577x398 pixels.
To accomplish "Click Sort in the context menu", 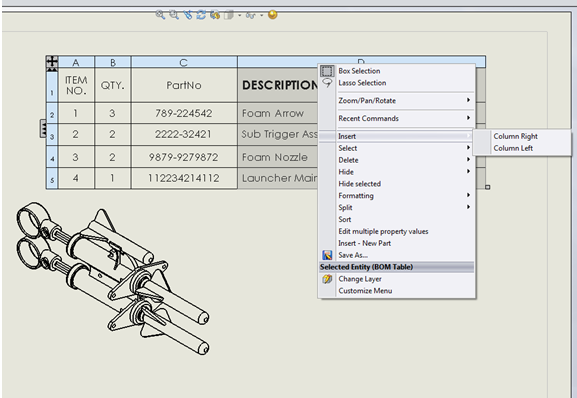I will coord(397,219).
